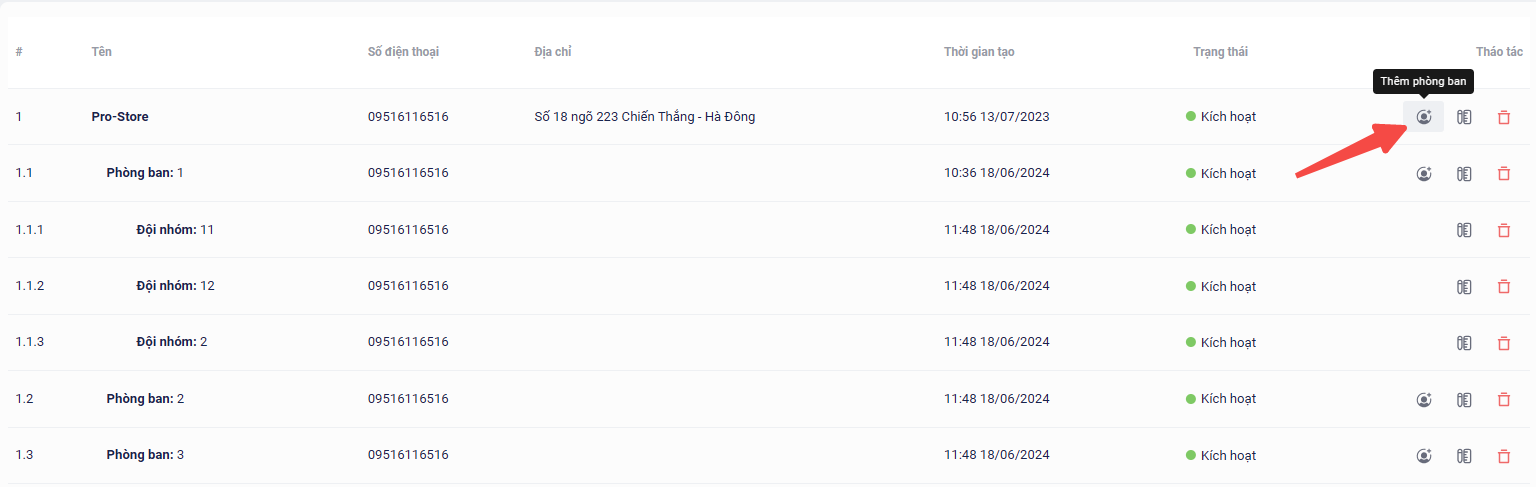Open edit for Đội nhóm: 2
The width and height of the screenshot is (1536, 487).
click(1464, 343)
